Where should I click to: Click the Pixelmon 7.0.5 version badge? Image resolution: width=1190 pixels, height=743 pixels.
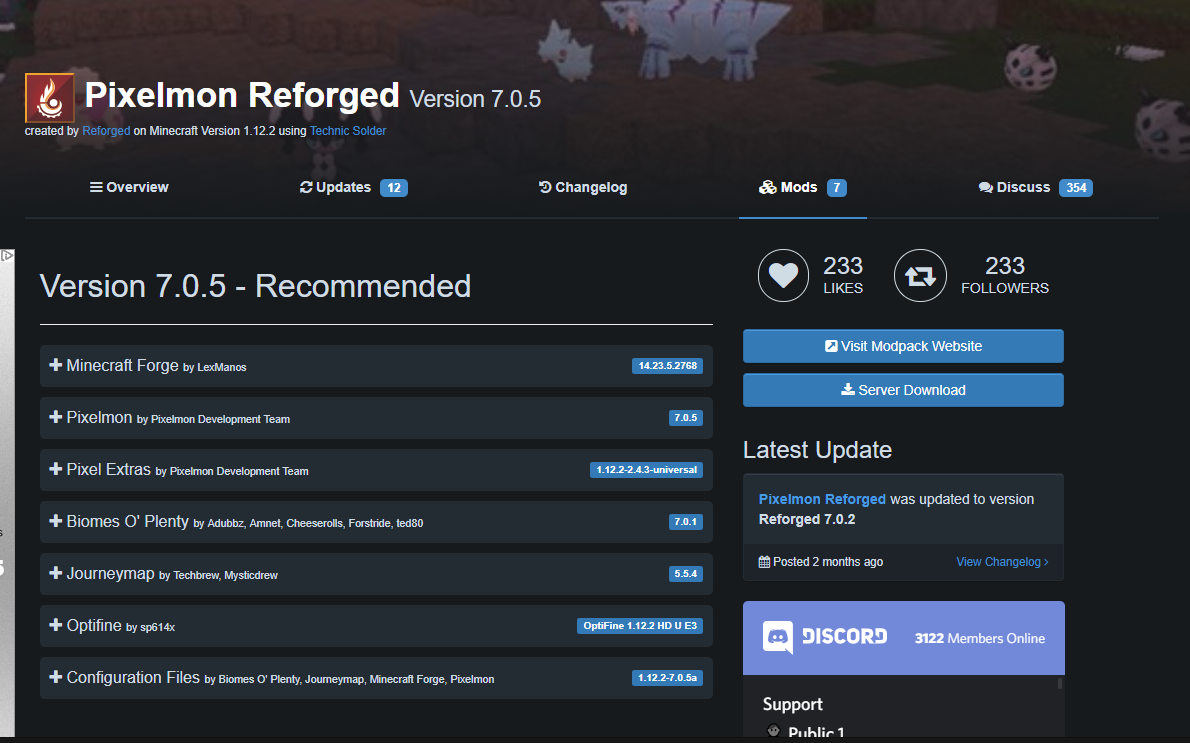click(x=685, y=418)
